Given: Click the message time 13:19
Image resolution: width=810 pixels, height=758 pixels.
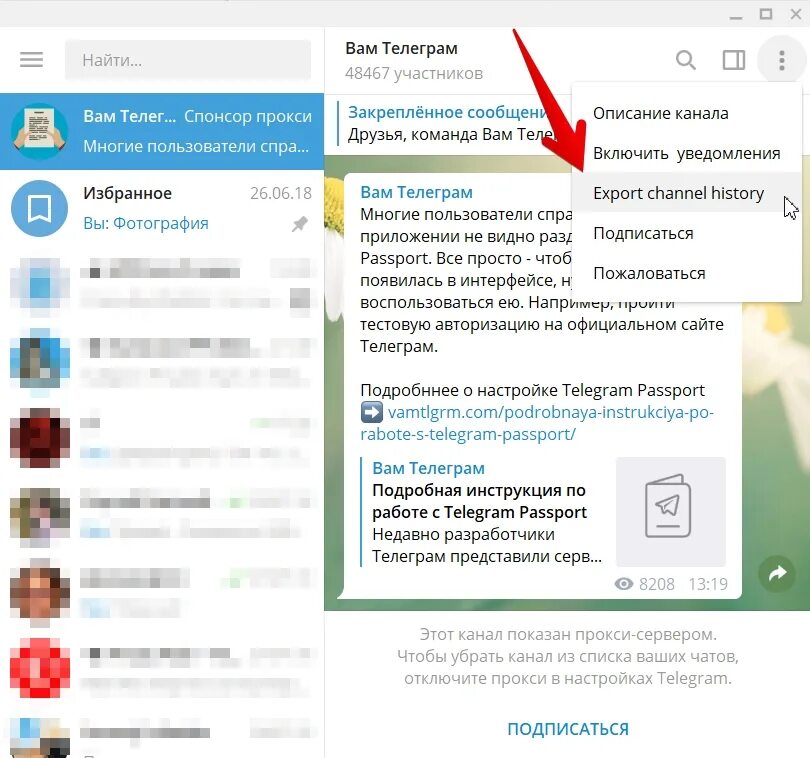Looking at the screenshot, I should [x=708, y=584].
